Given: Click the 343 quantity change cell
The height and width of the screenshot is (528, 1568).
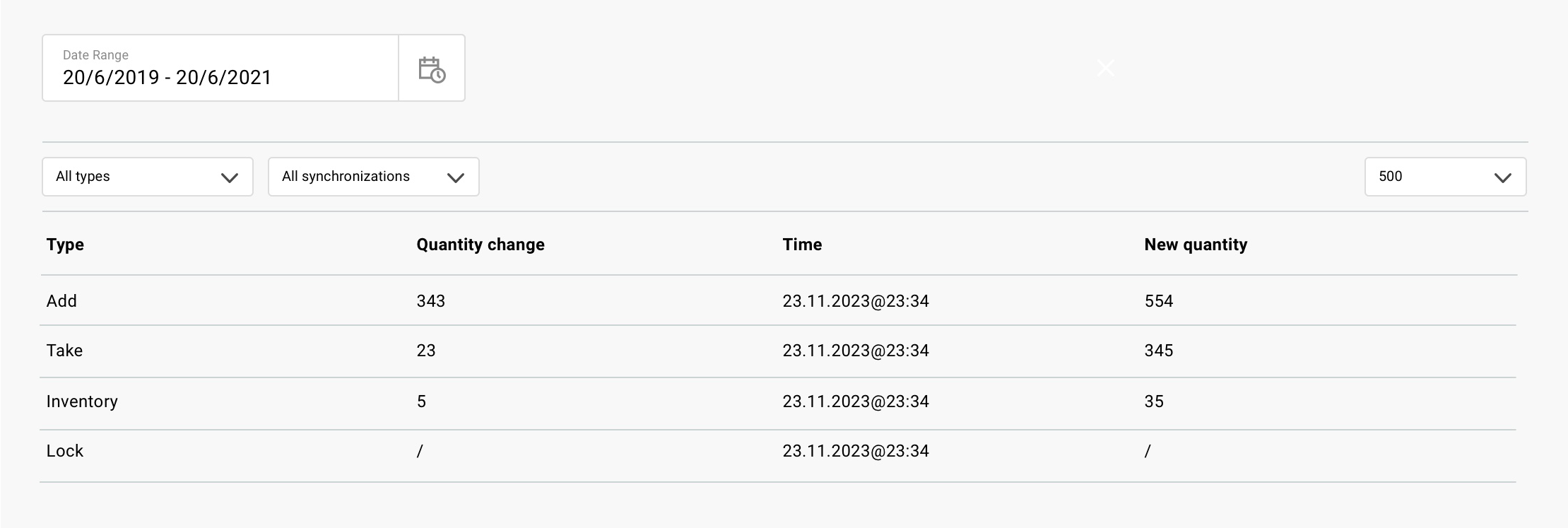Looking at the screenshot, I should pos(430,301).
